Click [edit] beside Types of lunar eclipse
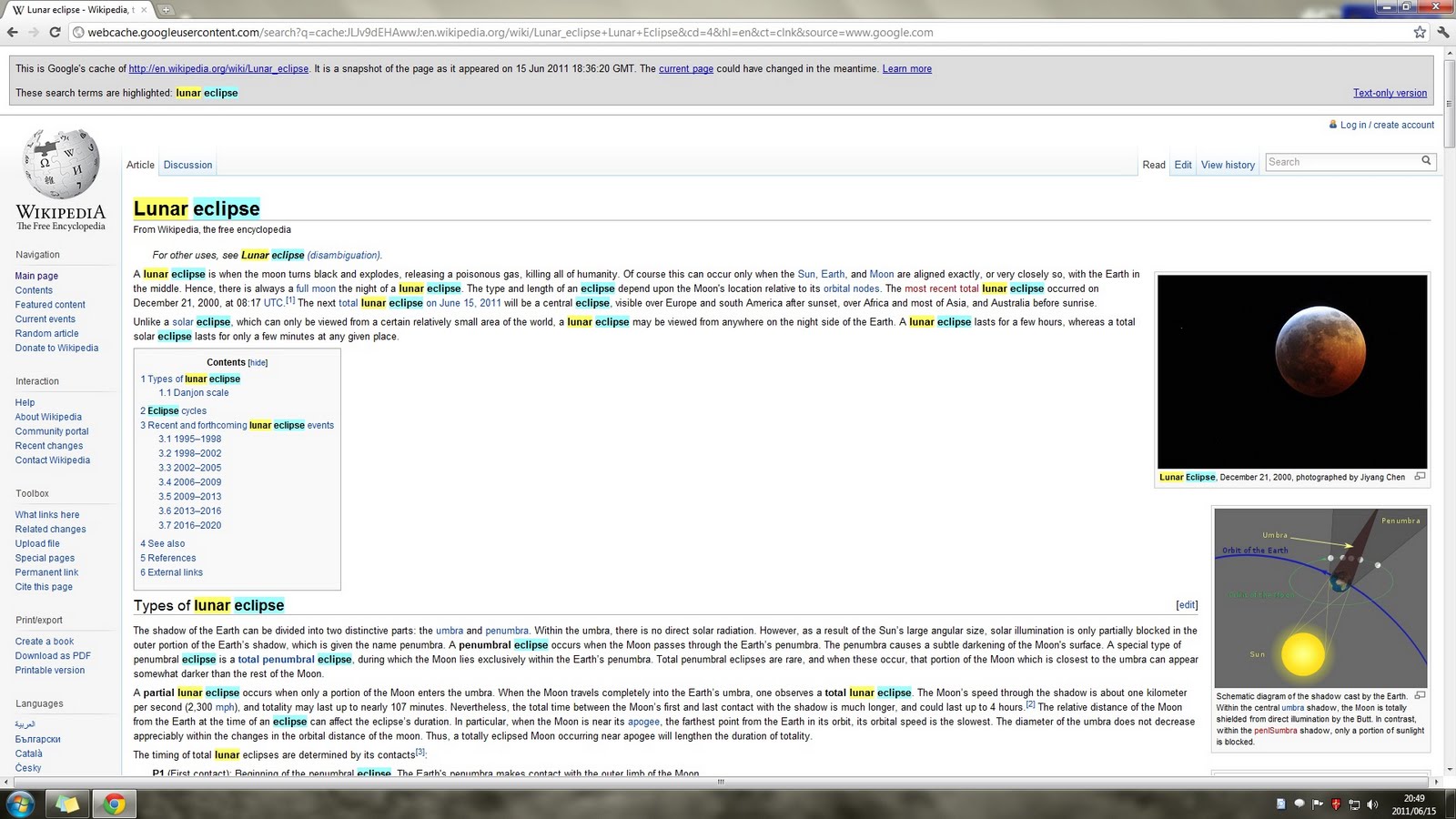This screenshot has width=1456, height=819. click(1187, 604)
